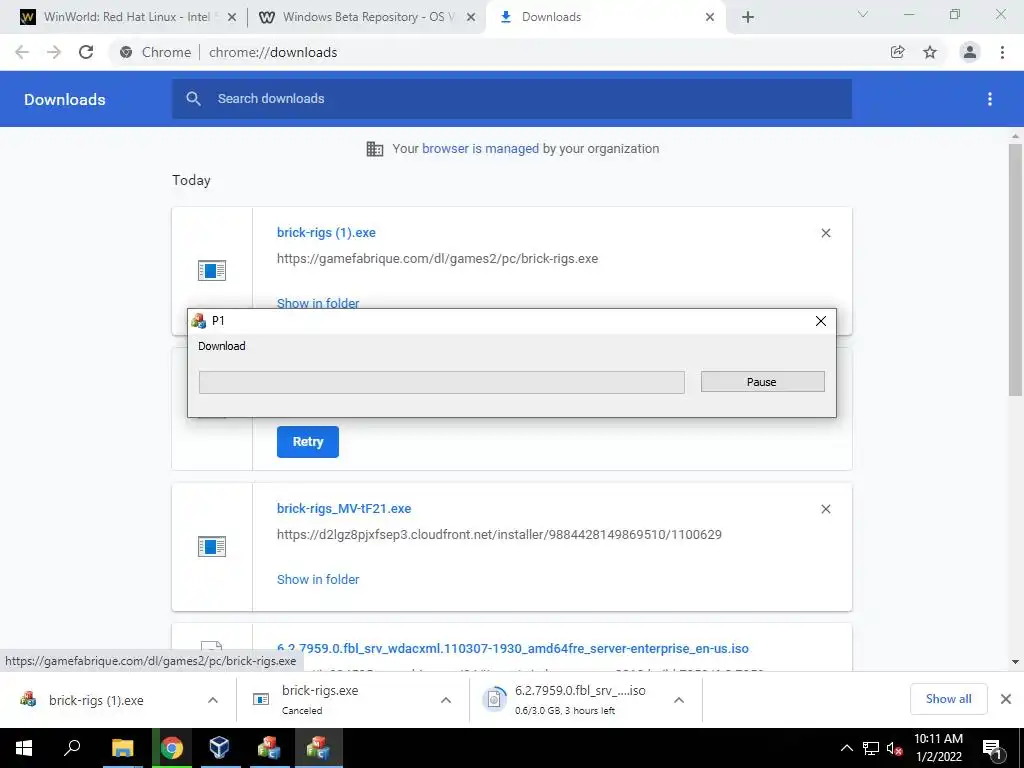Open Chrome's three-dot menu
Screen dimensions: 1024x768
pos(1002,52)
